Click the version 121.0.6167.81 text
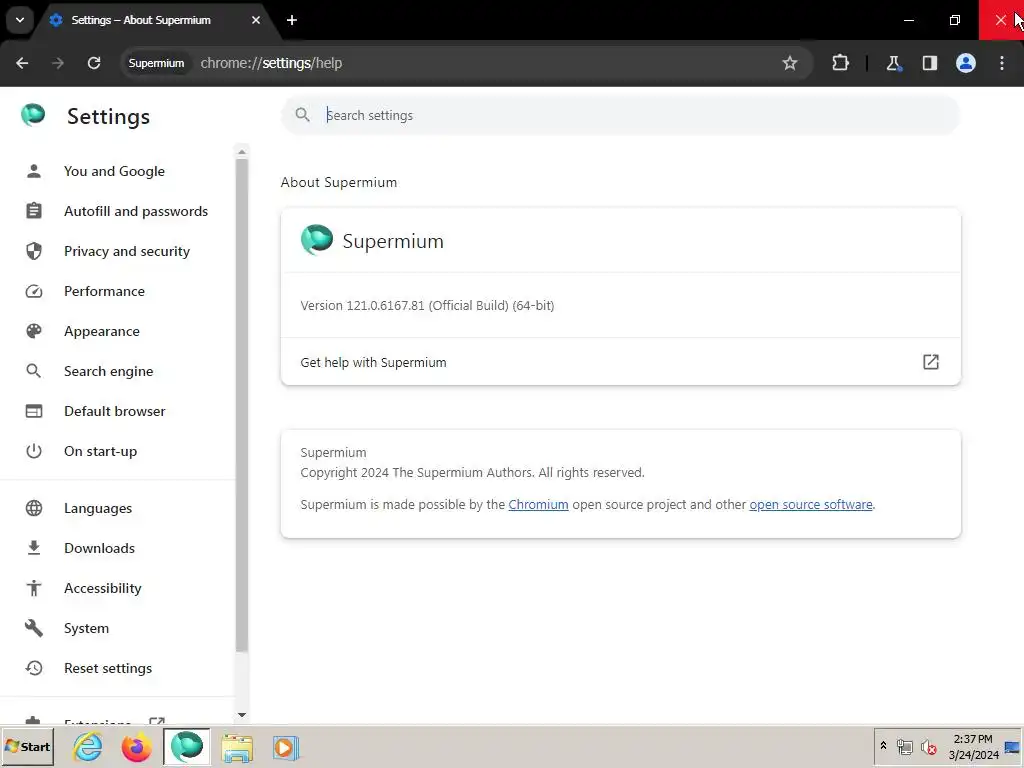This screenshot has height=768, width=1024. 427,306
